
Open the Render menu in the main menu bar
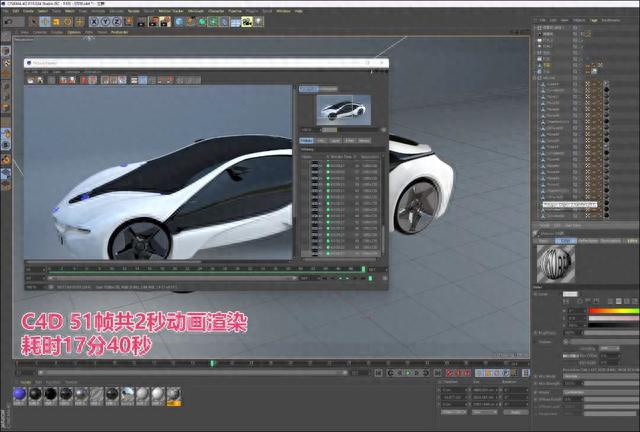[x=133, y=11]
